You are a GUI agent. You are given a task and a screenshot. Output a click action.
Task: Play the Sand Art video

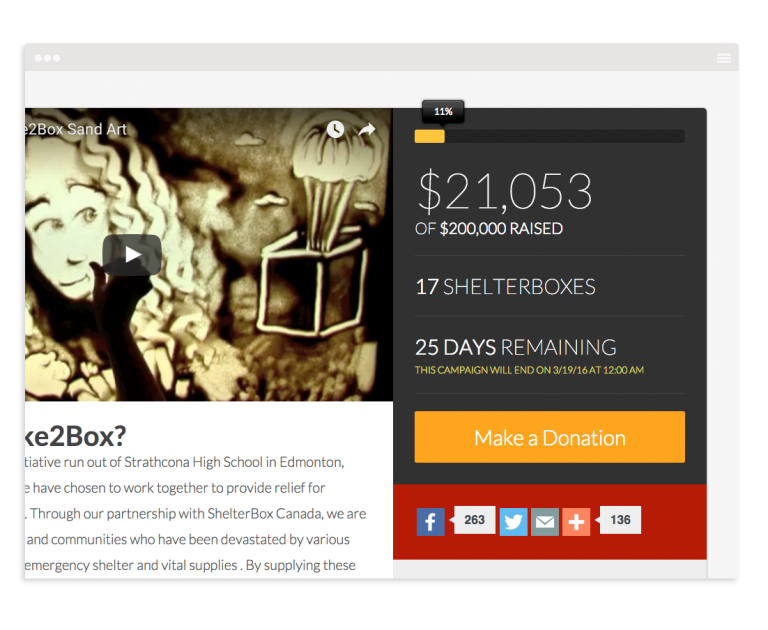tap(132, 255)
